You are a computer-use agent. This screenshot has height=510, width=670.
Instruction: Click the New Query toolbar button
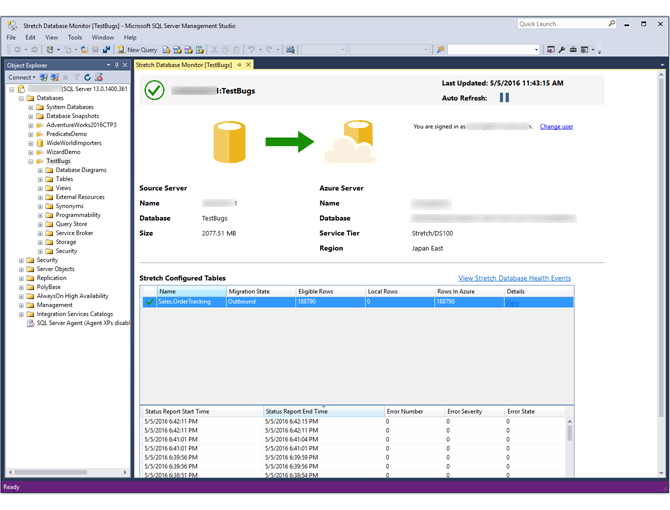point(138,50)
